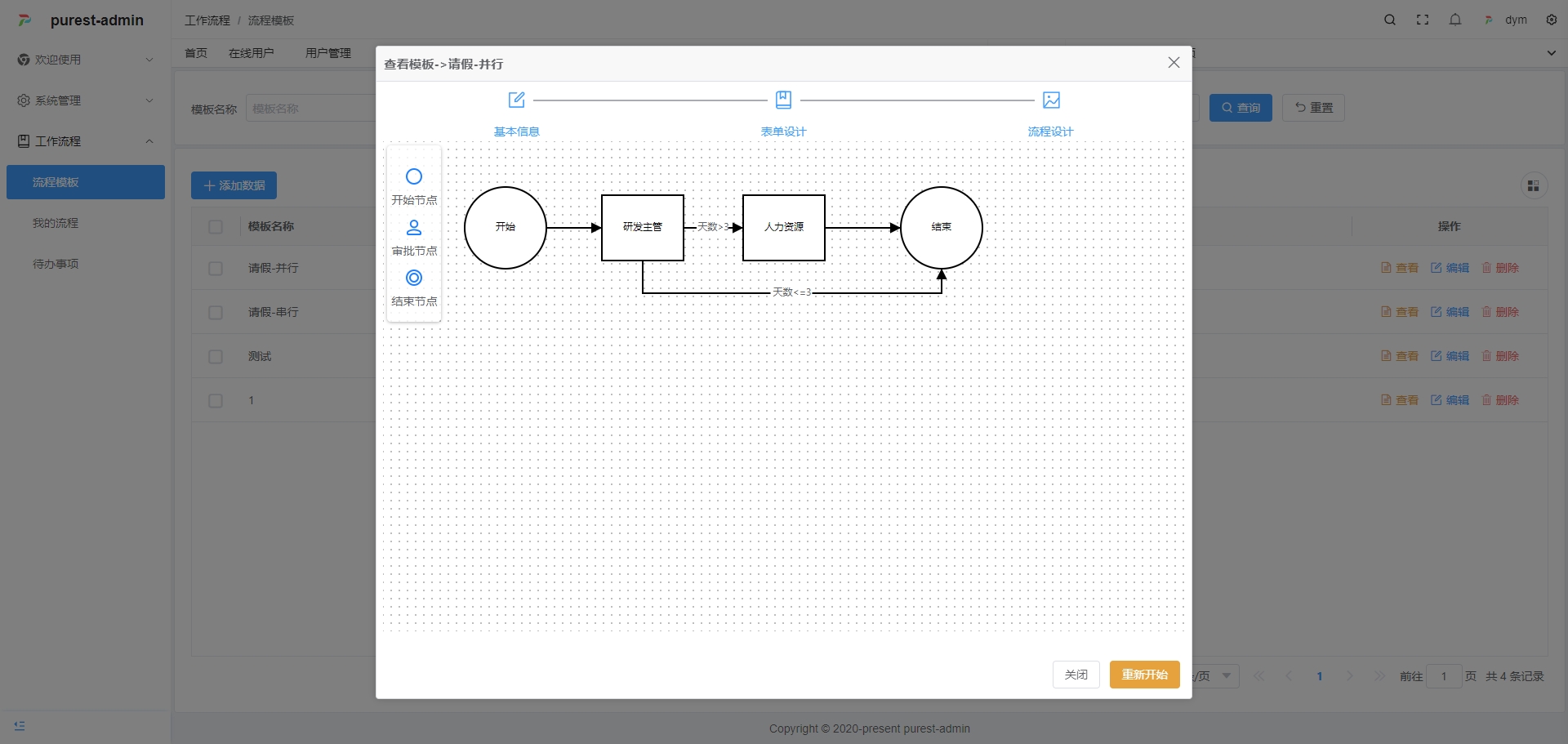This screenshot has width=1568, height=744.
Task: Collapse the sidebar with the fold icon
Action: 20,726
